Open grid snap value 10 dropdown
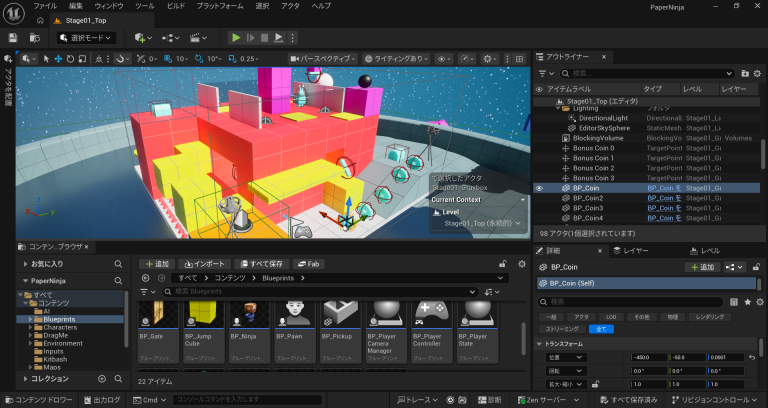Screen dimensions: 768x408 (x=182, y=59)
